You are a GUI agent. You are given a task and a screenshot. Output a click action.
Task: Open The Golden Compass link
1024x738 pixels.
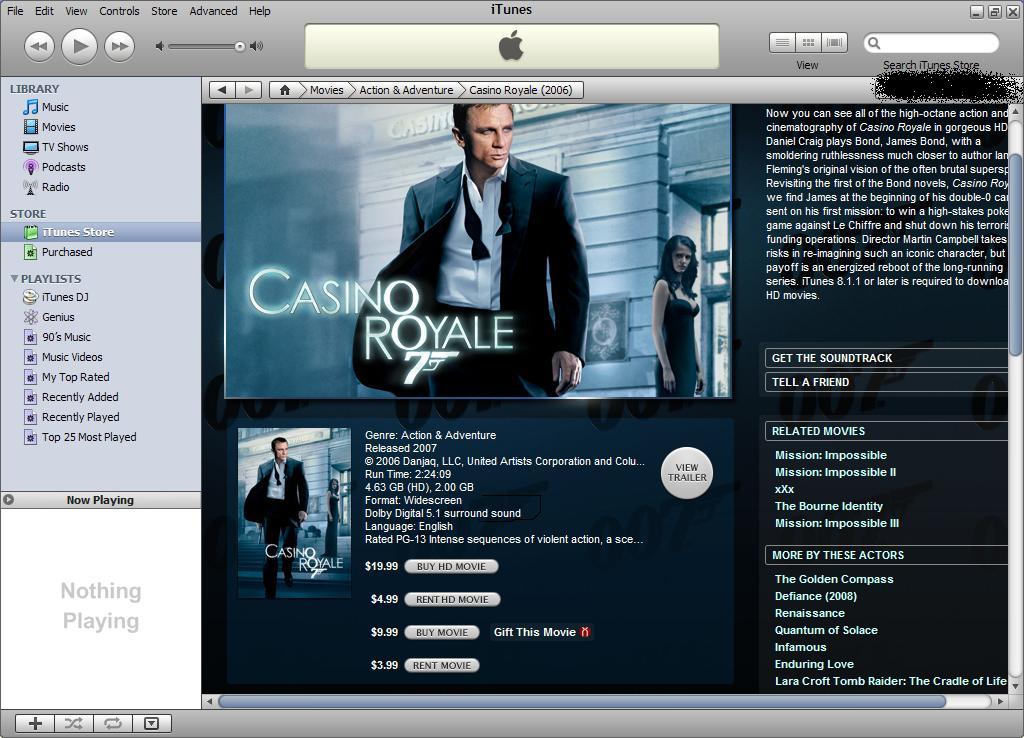coord(834,579)
